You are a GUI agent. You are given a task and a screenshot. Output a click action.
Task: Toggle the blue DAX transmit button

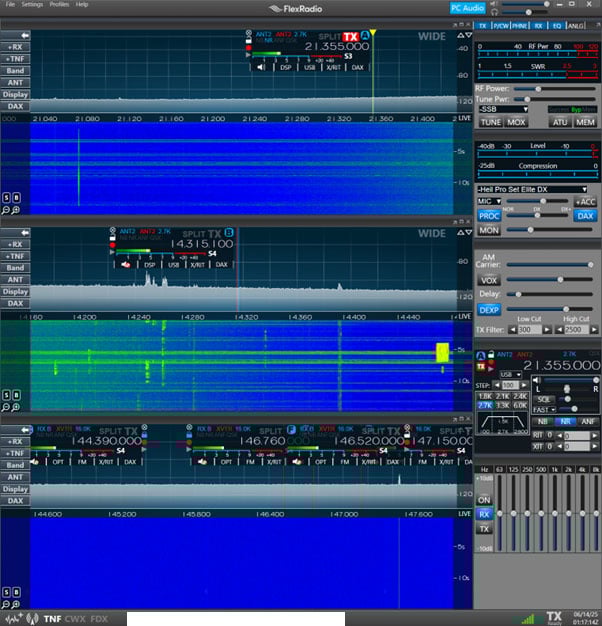coord(585,216)
